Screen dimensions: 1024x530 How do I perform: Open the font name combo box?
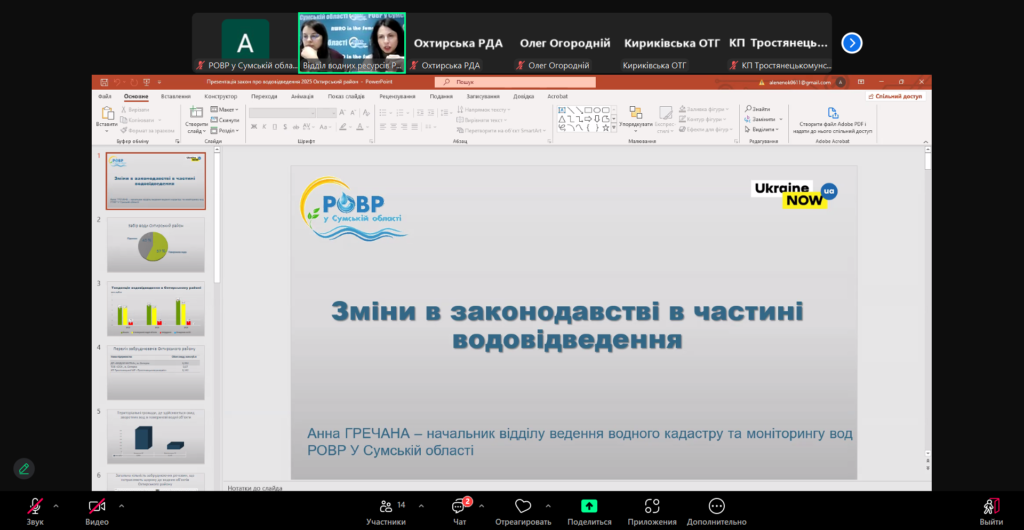[x=282, y=113]
